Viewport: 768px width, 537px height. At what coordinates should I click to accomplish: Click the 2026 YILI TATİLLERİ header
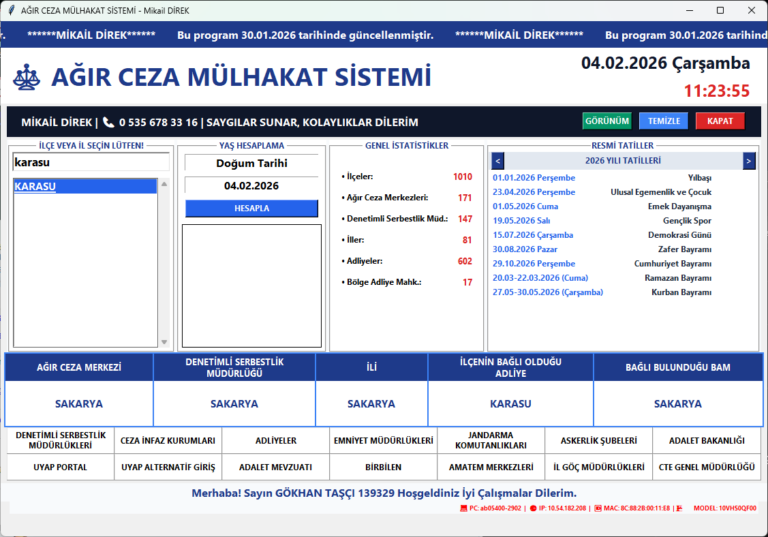tap(623, 161)
